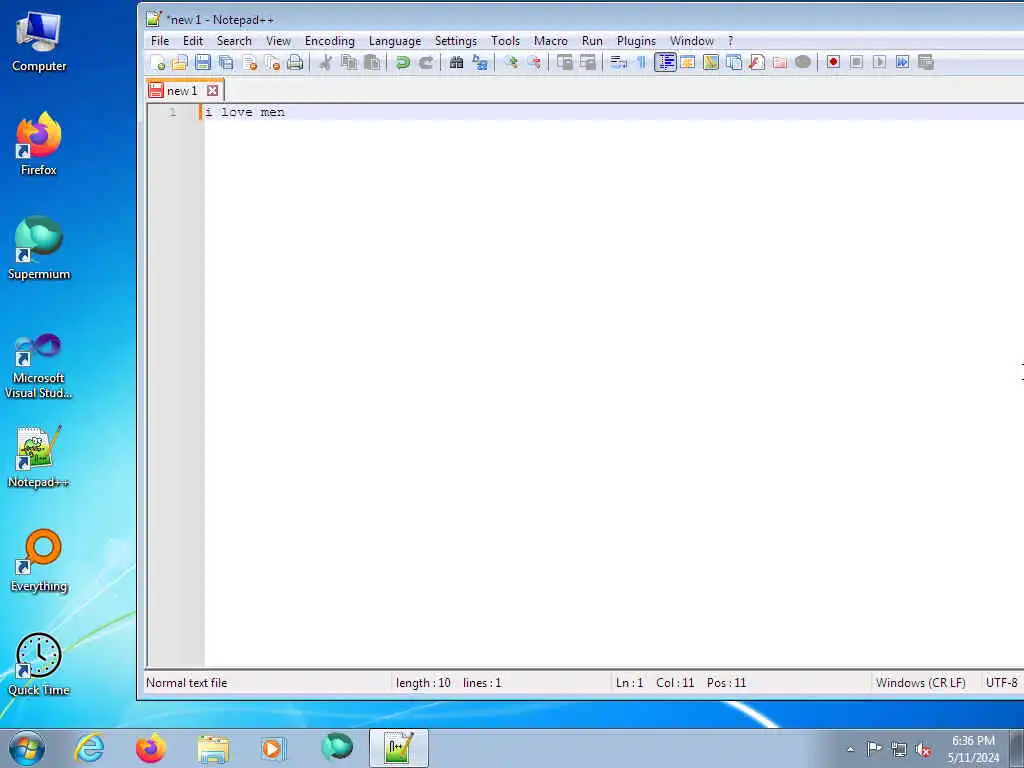Screen dimensions: 1024x768
Task: Save the current recorded macro icon
Action: pyautogui.click(x=926, y=63)
